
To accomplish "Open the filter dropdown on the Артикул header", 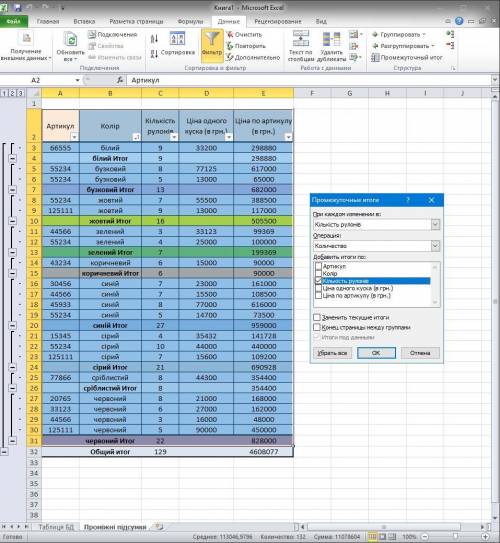I will [x=74, y=137].
